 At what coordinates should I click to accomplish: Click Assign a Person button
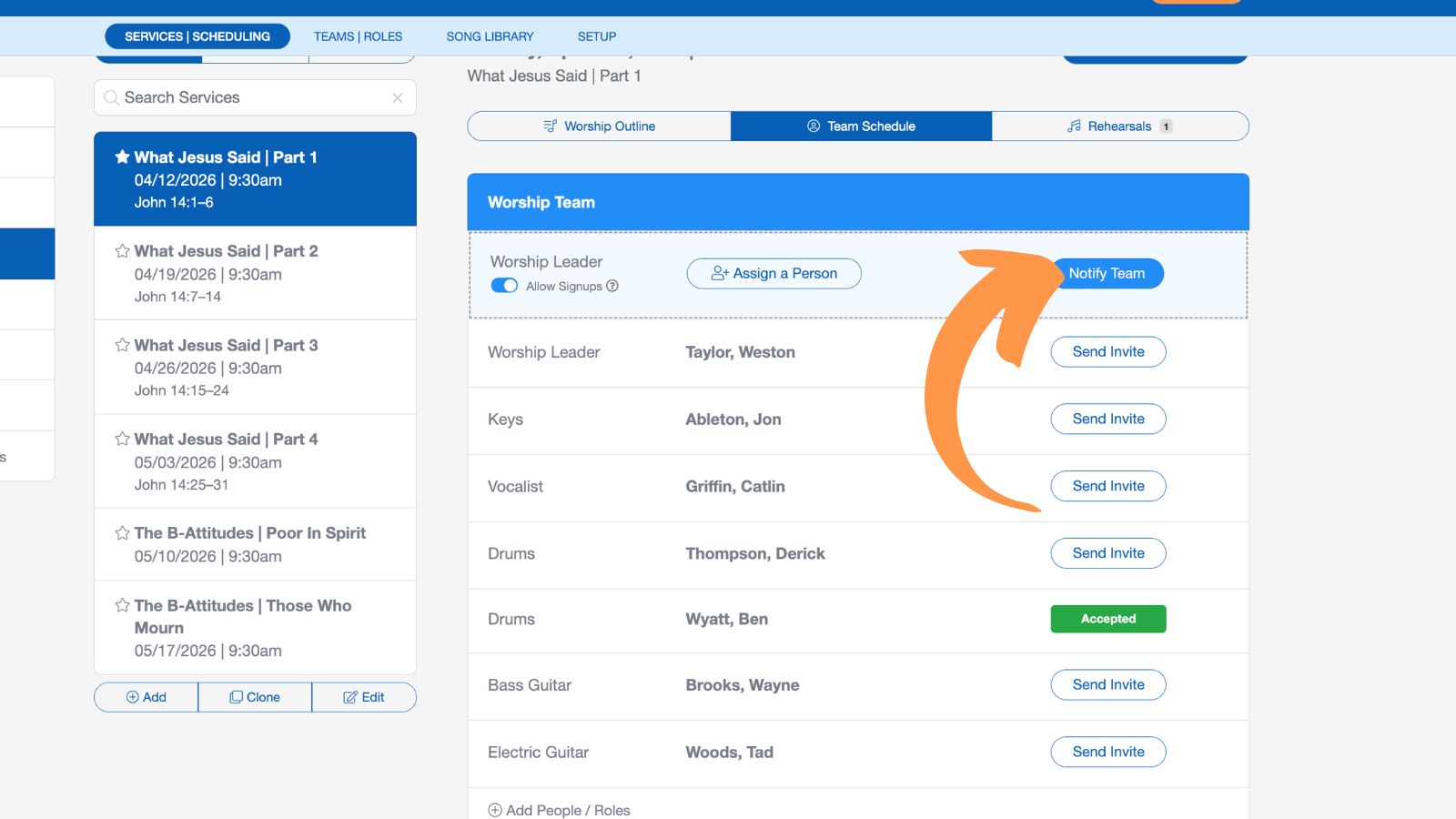(773, 274)
